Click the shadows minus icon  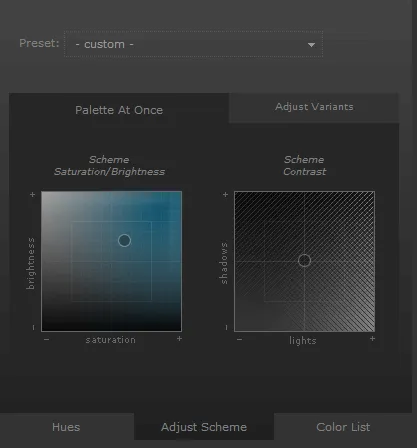point(226,328)
